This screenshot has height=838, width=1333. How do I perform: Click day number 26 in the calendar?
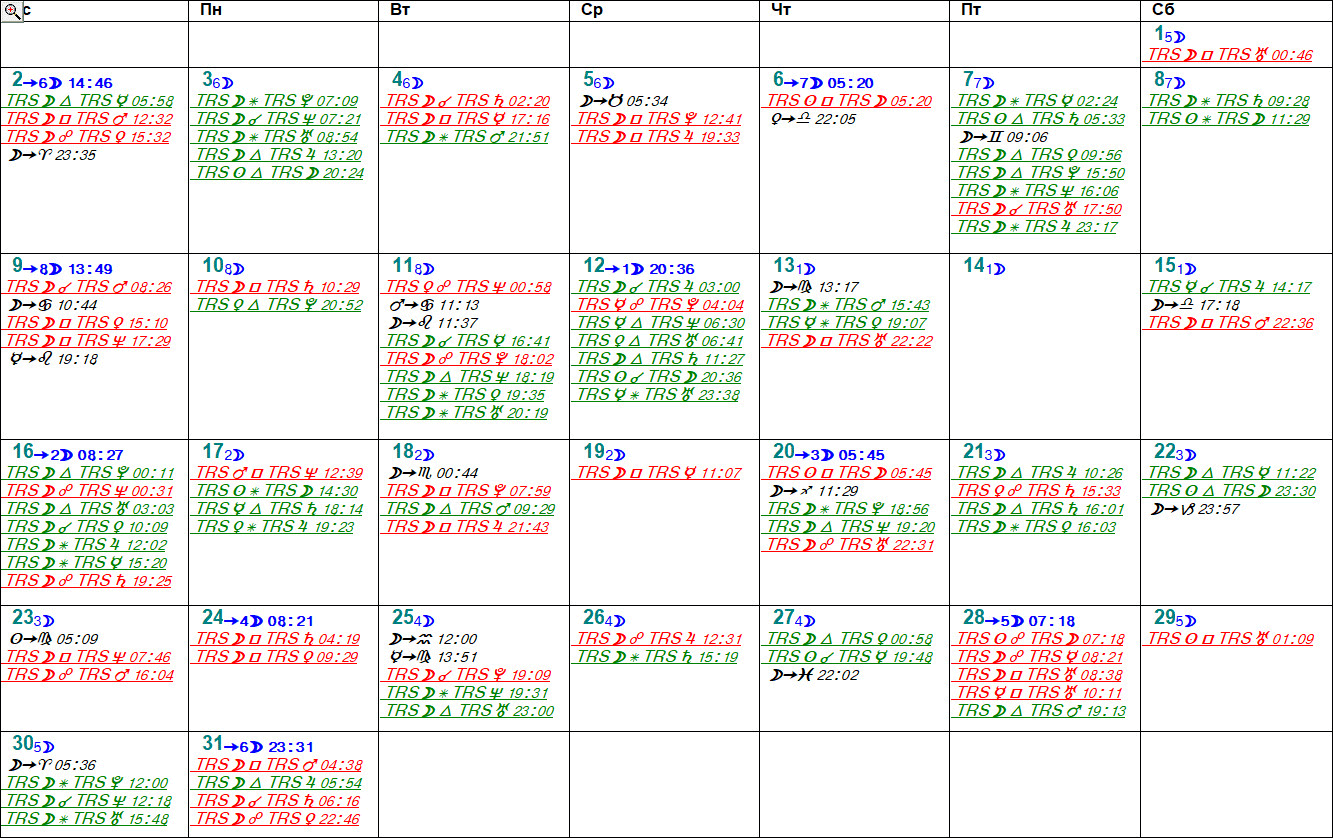click(x=593, y=618)
